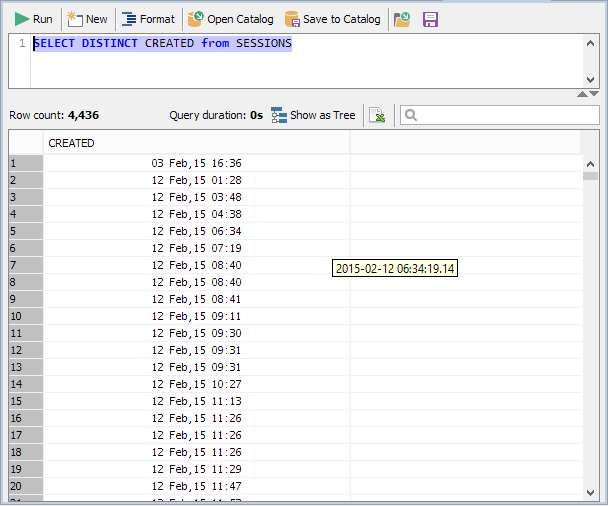The image size is (608, 506).
Task: Click the search magnifier icon
Action: (x=411, y=115)
